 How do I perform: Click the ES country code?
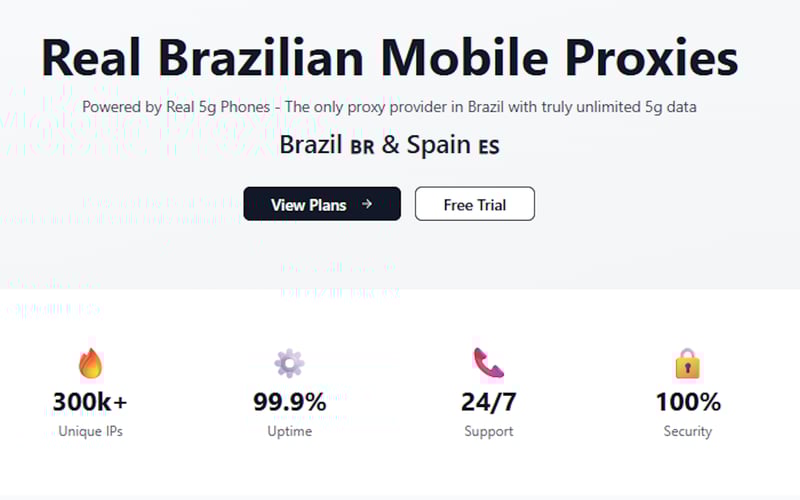pos(489,147)
